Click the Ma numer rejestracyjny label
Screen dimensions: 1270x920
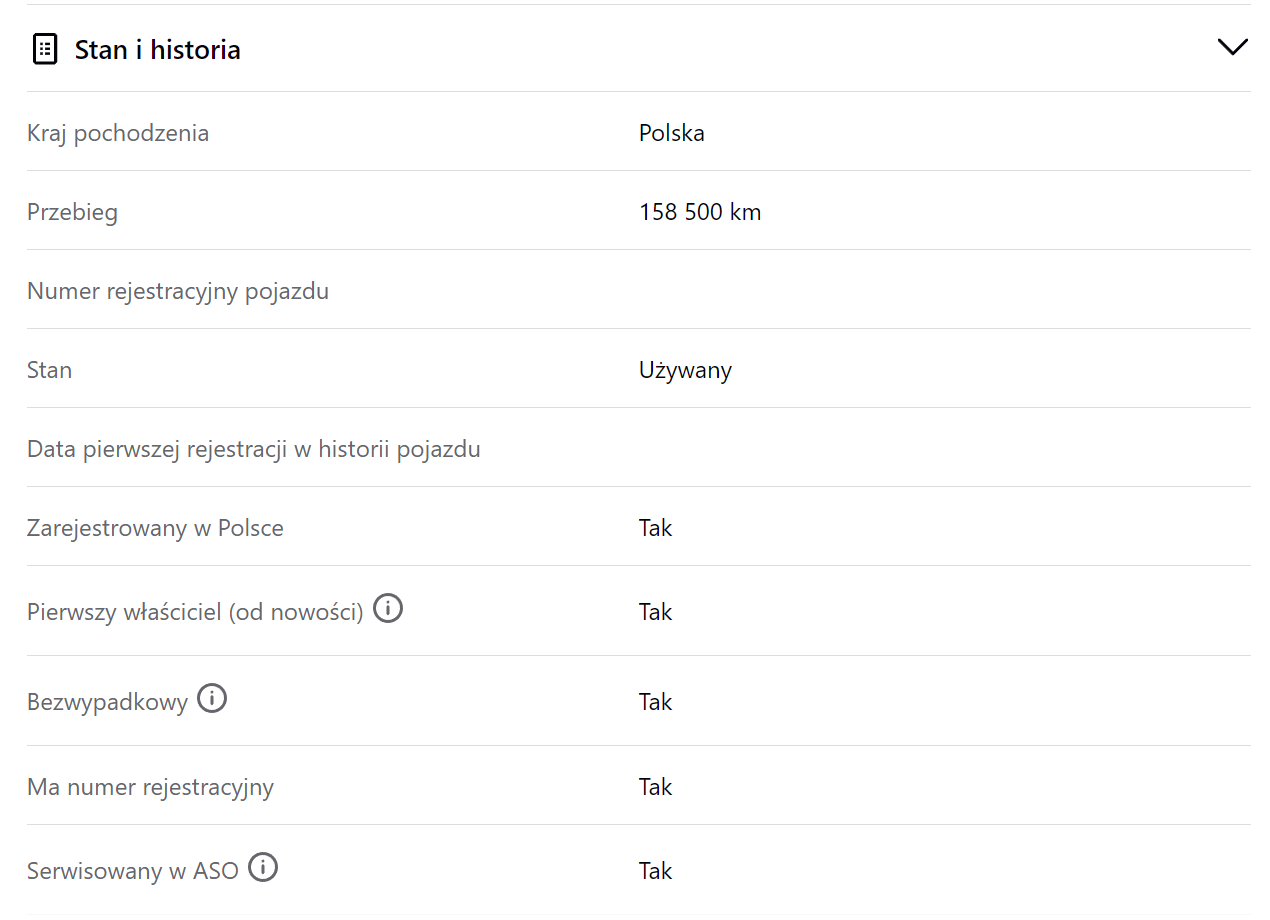coord(150,787)
